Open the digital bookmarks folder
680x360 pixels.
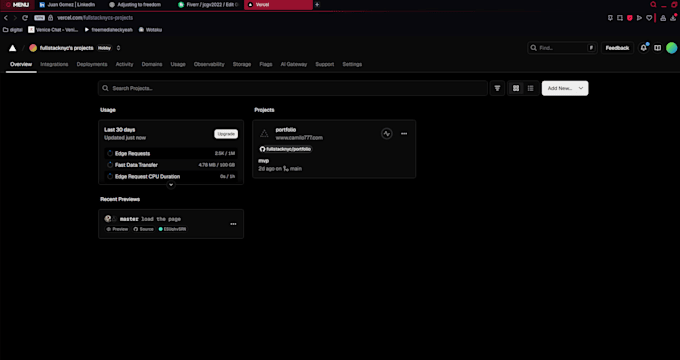click(x=13, y=30)
